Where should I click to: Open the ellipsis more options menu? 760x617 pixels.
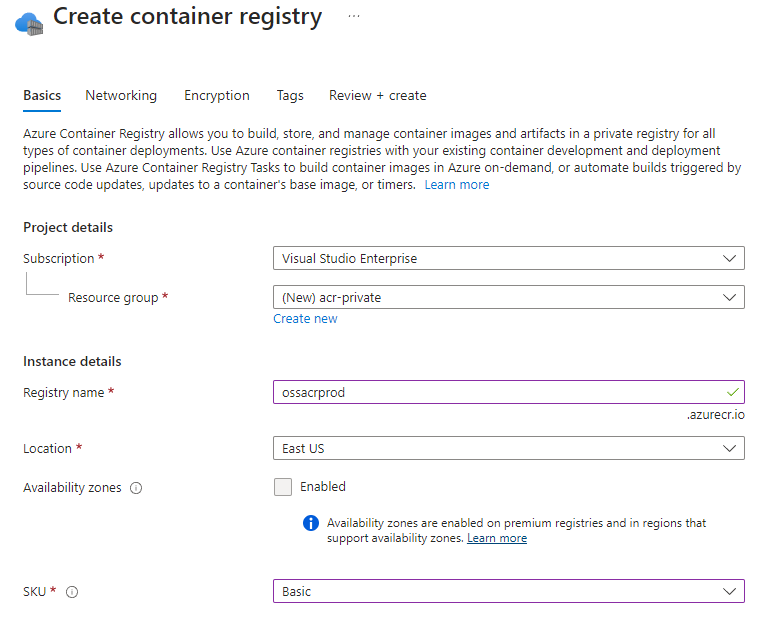point(354,17)
